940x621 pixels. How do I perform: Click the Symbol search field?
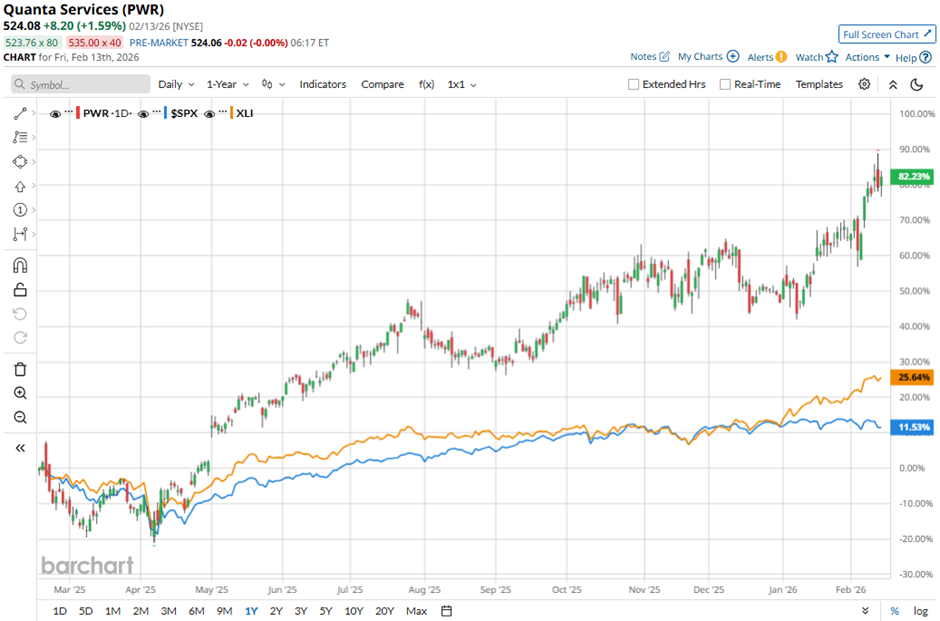[x=82, y=85]
